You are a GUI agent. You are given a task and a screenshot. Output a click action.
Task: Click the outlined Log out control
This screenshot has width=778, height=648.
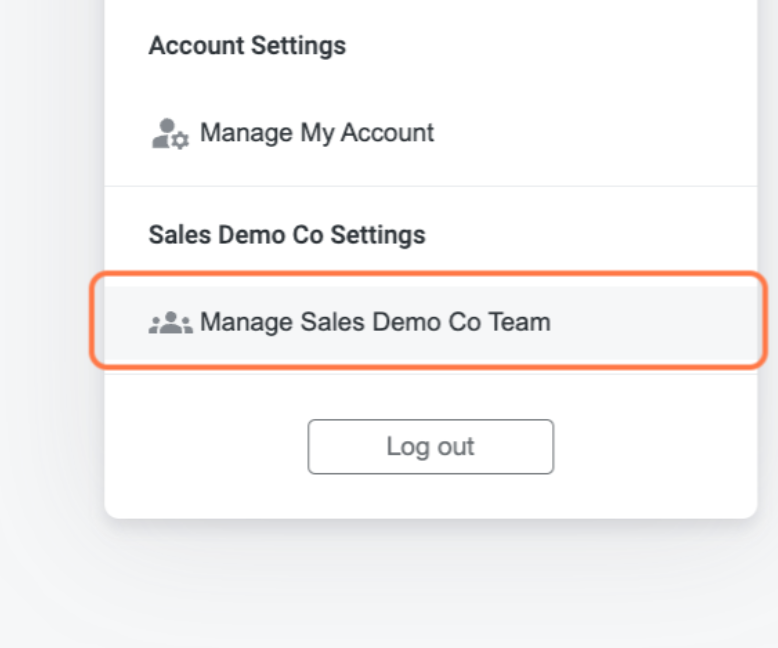[x=430, y=446]
